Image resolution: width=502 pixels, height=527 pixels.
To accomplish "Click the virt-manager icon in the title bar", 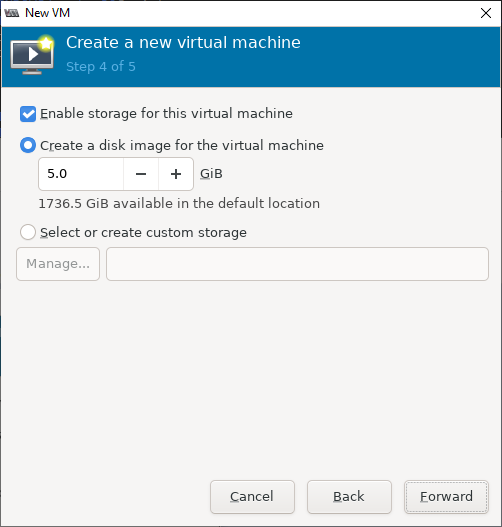I will coord(12,13).
